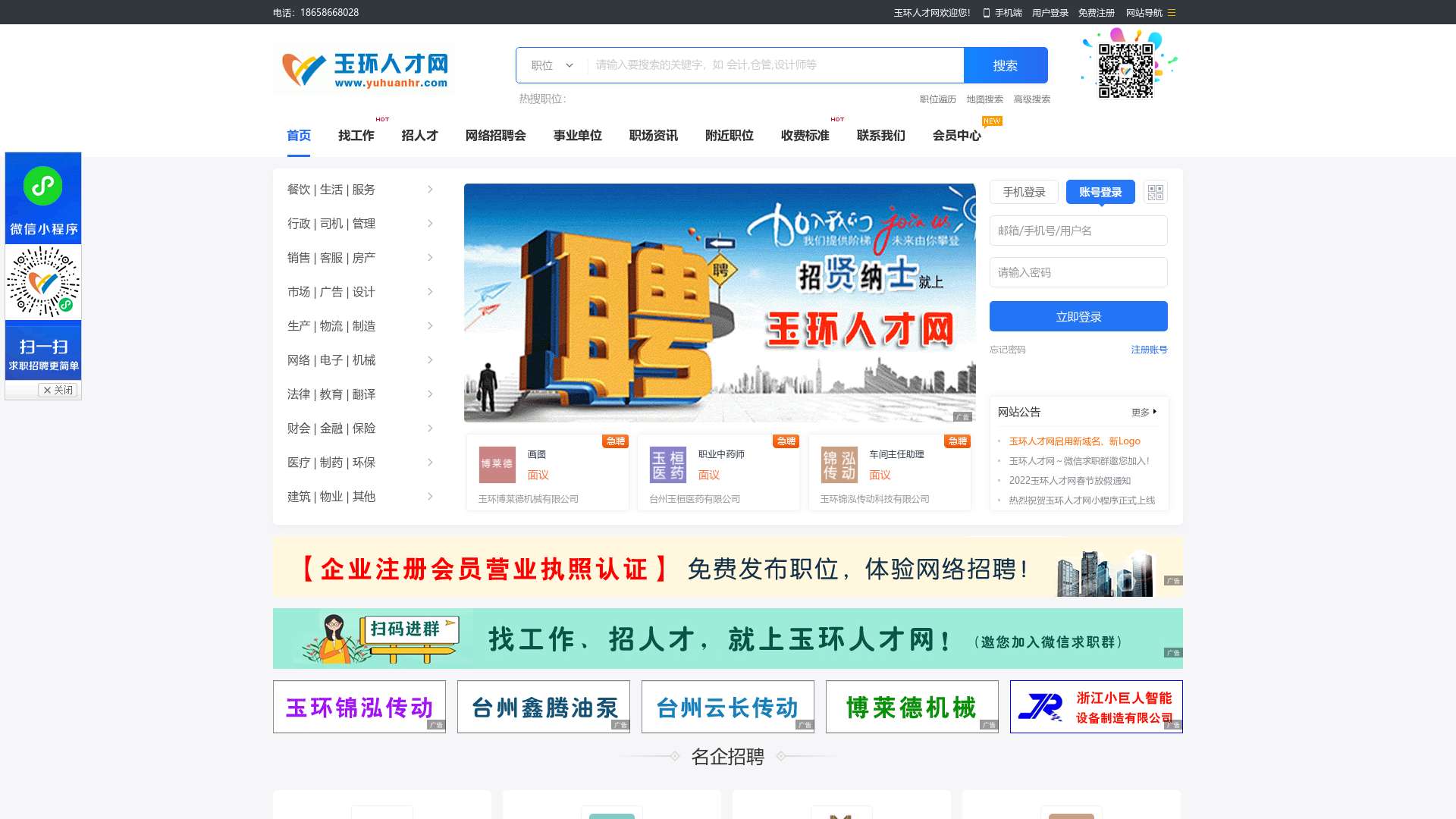This screenshot has width=1456, height=819.
Task: Open the 网络招聘会 nav item
Action: [496, 136]
